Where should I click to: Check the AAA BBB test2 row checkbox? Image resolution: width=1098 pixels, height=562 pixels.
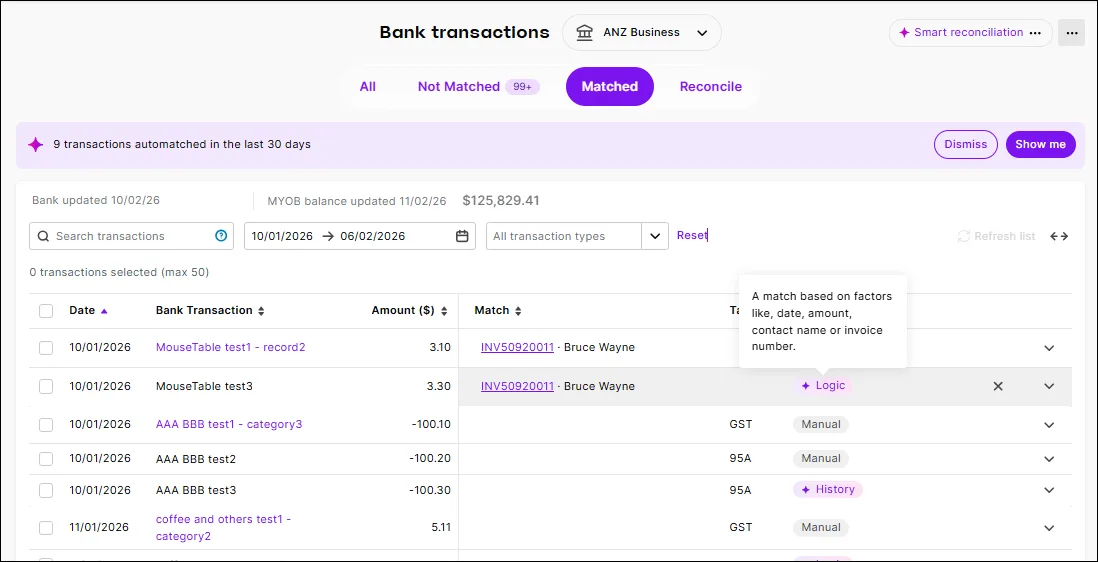[x=46, y=459]
